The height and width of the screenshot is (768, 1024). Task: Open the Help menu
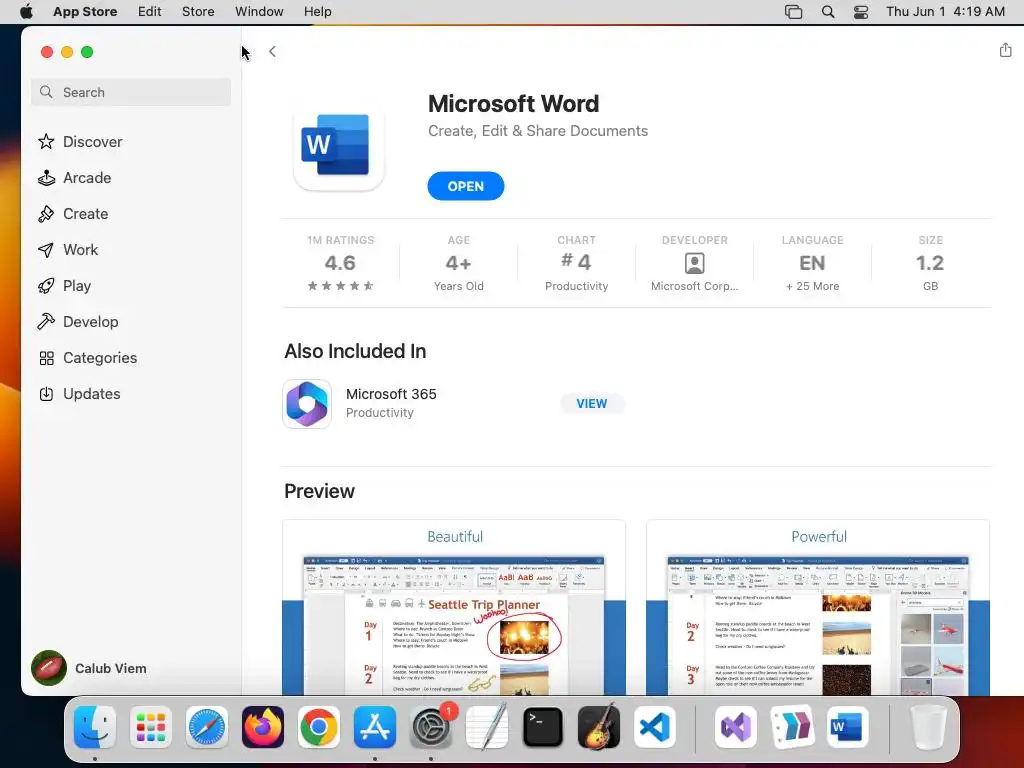point(317,12)
